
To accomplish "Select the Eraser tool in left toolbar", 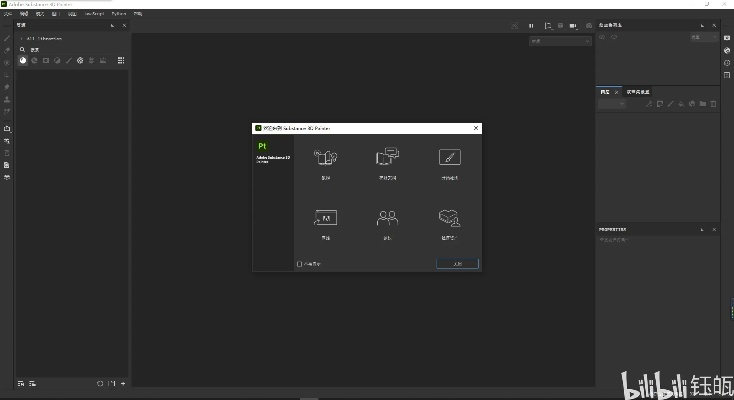I will [x=7, y=50].
